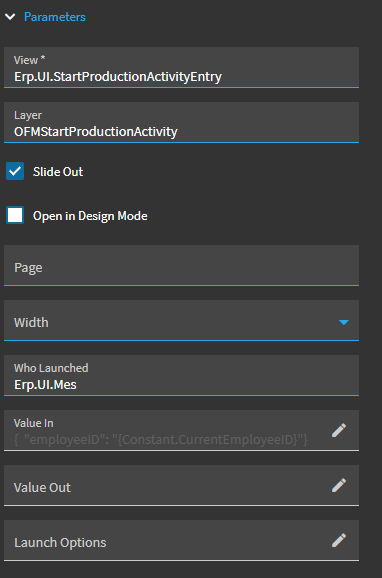Edit Launch Options with the pencil icon

tap(339, 540)
